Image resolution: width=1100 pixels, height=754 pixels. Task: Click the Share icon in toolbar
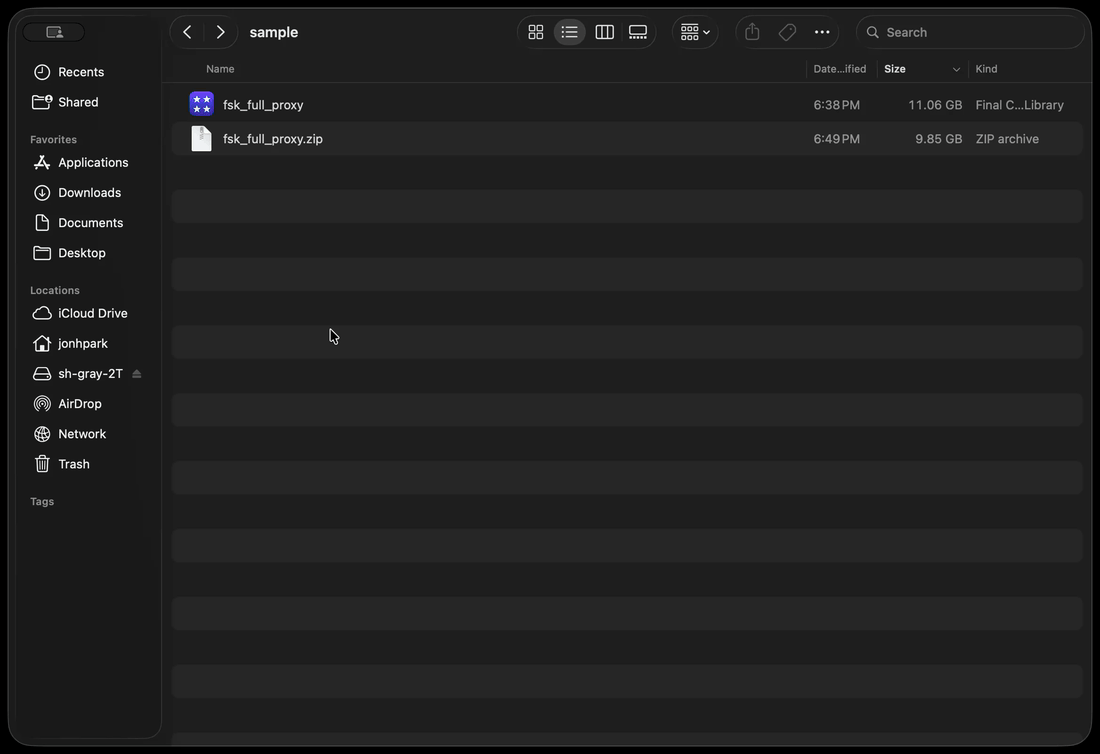coord(752,32)
